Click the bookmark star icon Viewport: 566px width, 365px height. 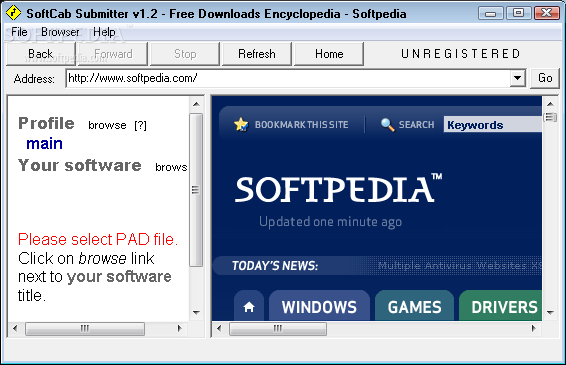click(x=241, y=125)
